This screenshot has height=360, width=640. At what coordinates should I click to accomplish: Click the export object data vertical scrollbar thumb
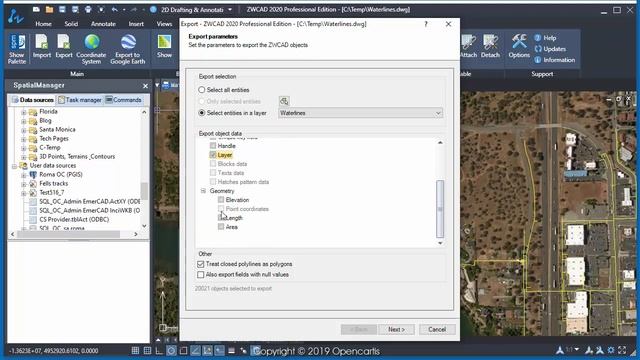[440, 209]
